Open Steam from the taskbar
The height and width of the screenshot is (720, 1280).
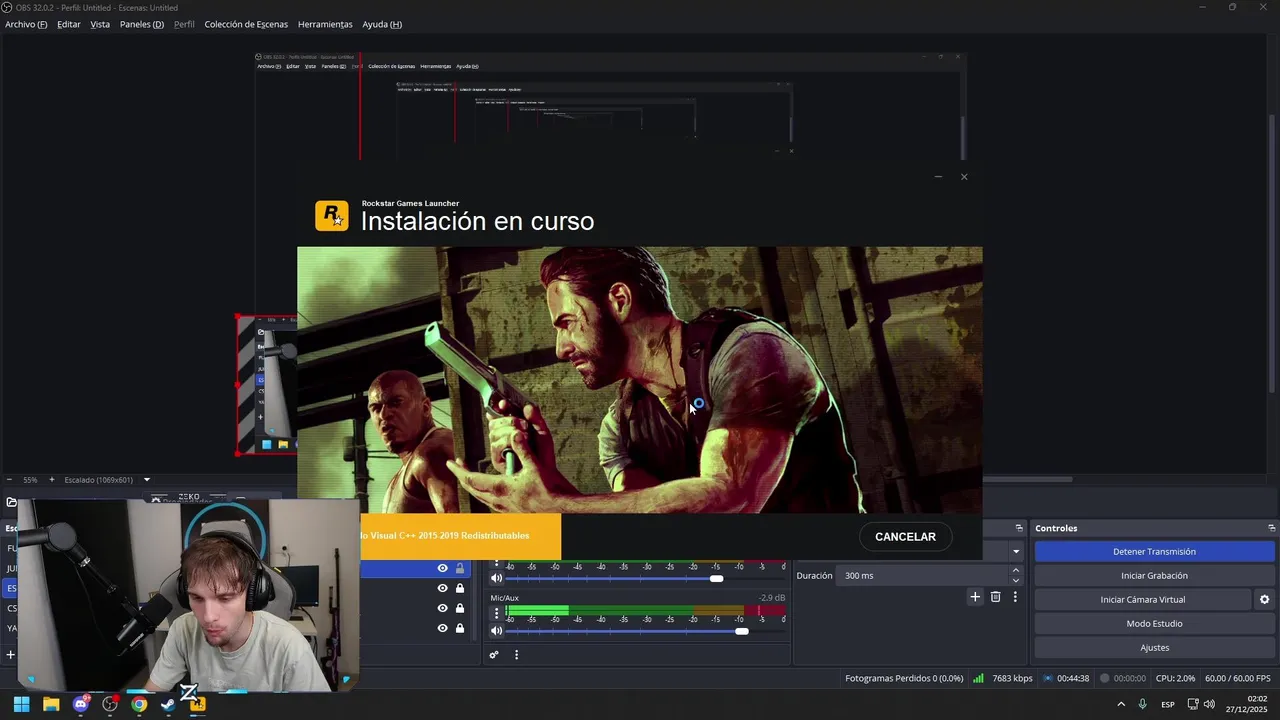(x=168, y=704)
